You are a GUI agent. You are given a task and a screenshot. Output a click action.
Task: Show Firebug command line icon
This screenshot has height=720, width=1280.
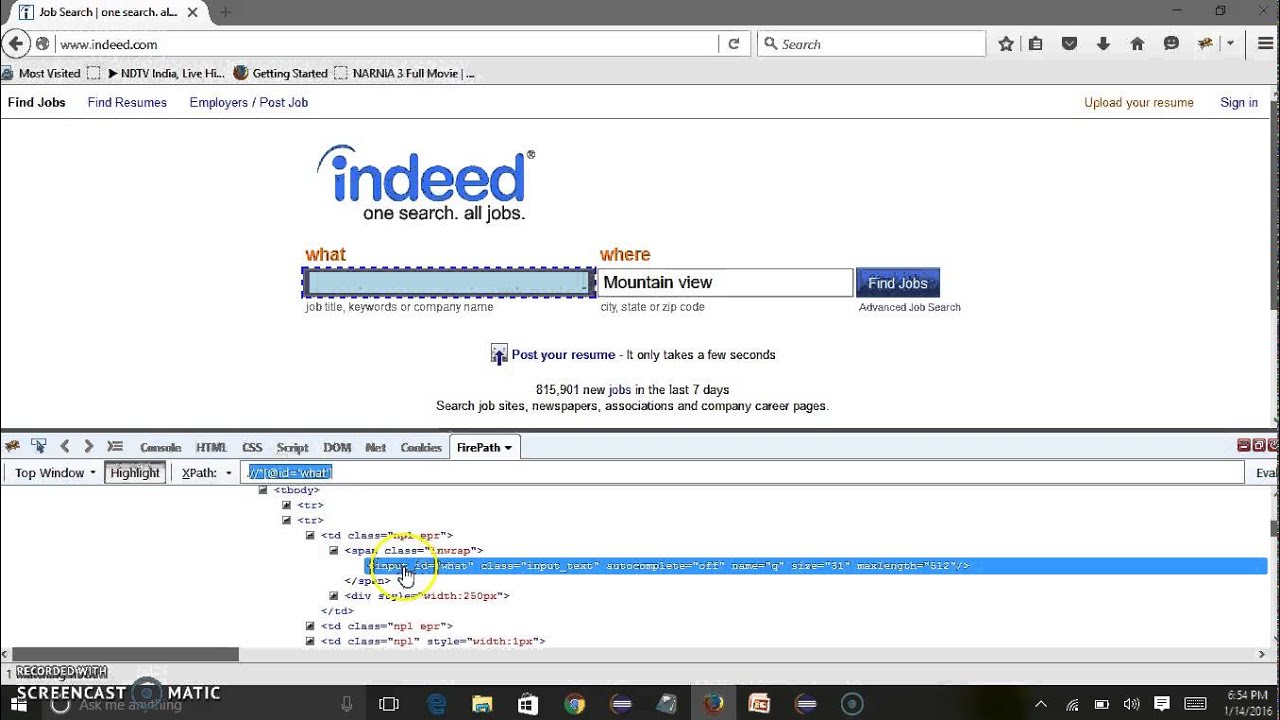click(115, 447)
